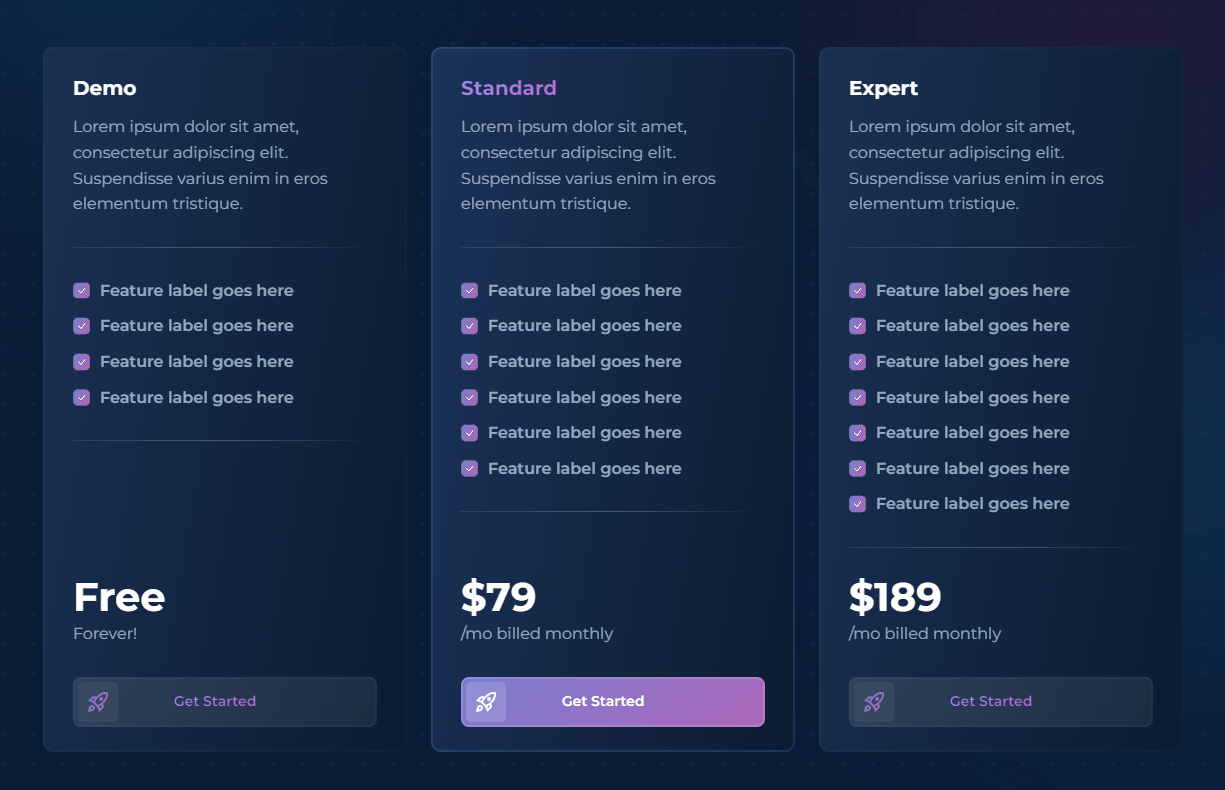Screen dimensions: 1225x790
Task: Select the $189 price on the Expert card
Action: point(894,597)
